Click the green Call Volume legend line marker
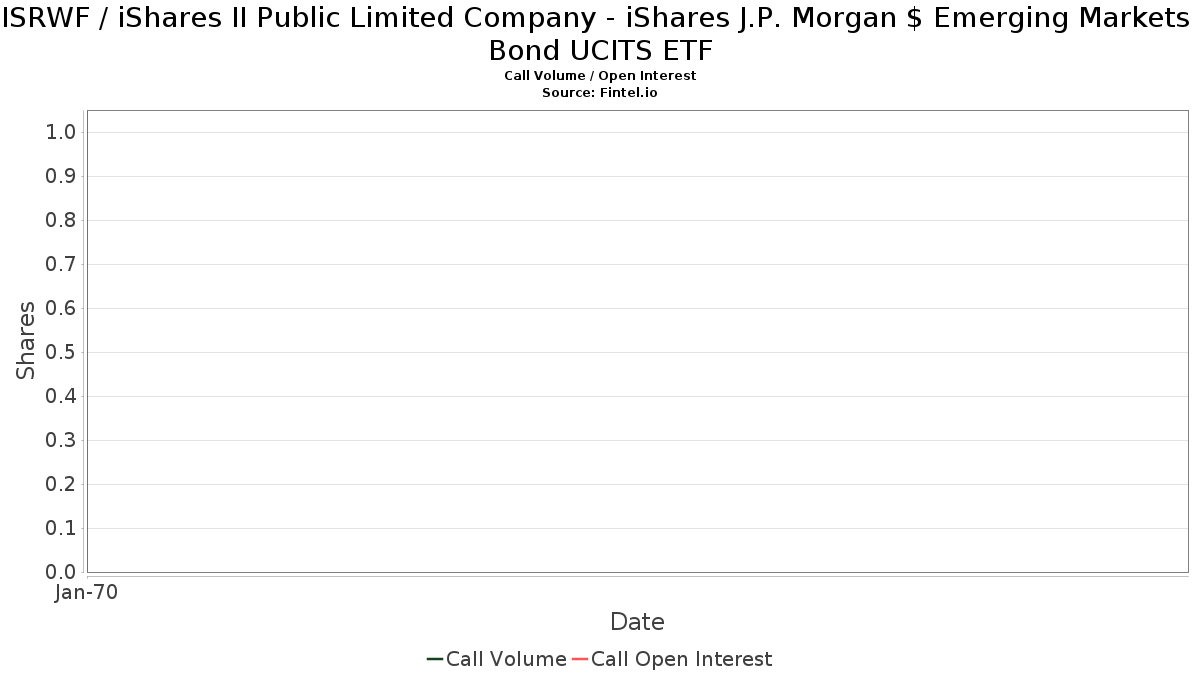 (435, 659)
